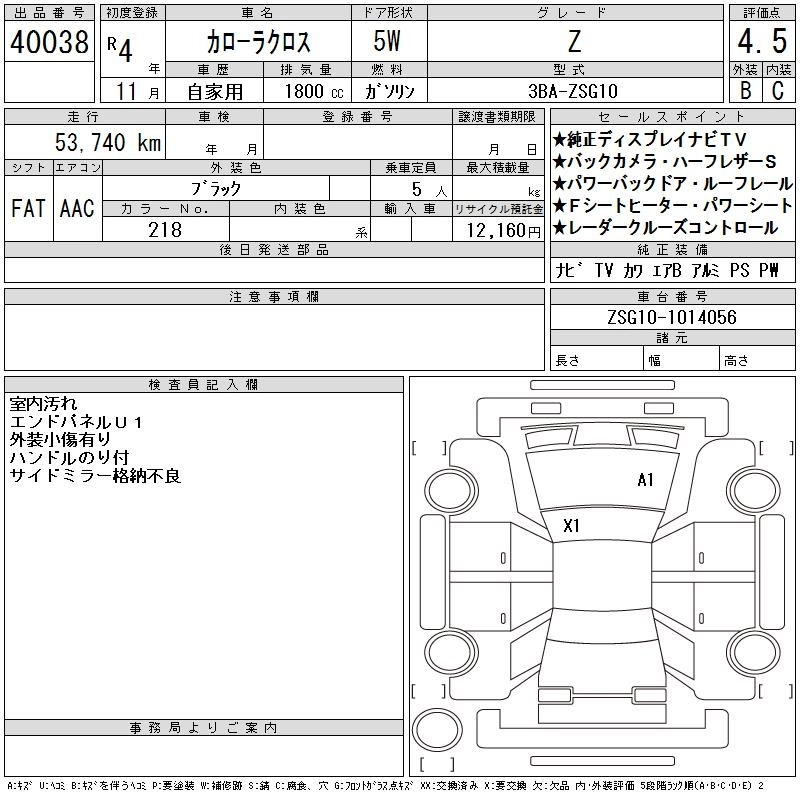This screenshot has height=800, width=800.
Task: Click recycle deposit 12,160円
Action: [x=503, y=231]
